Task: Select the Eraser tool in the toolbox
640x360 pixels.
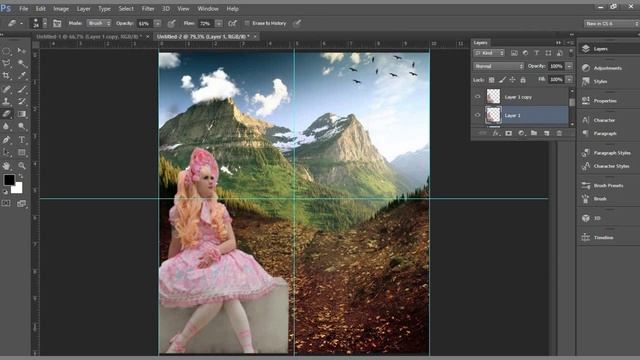Action: pos(7,114)
